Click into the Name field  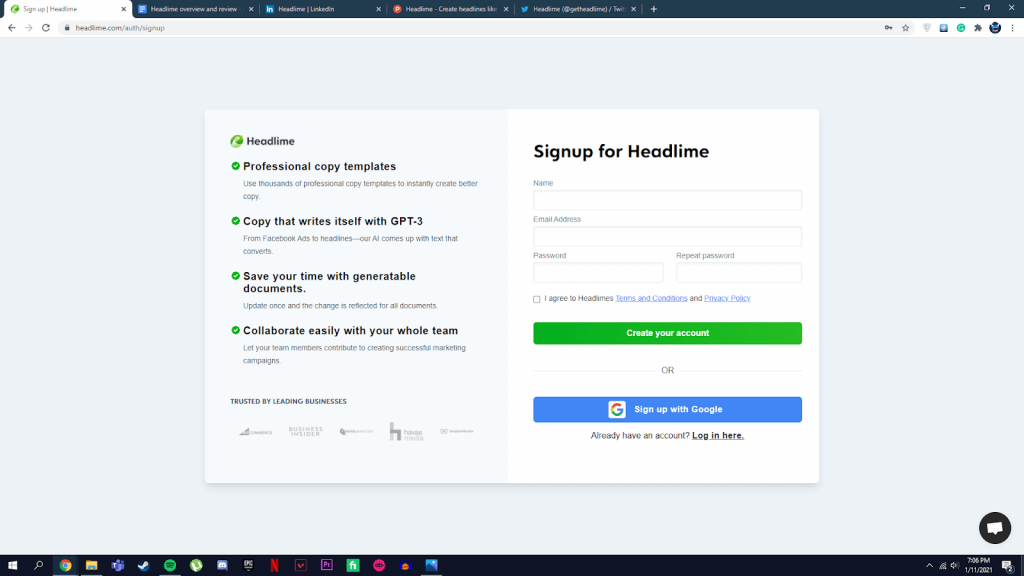[x=667, y=200]
